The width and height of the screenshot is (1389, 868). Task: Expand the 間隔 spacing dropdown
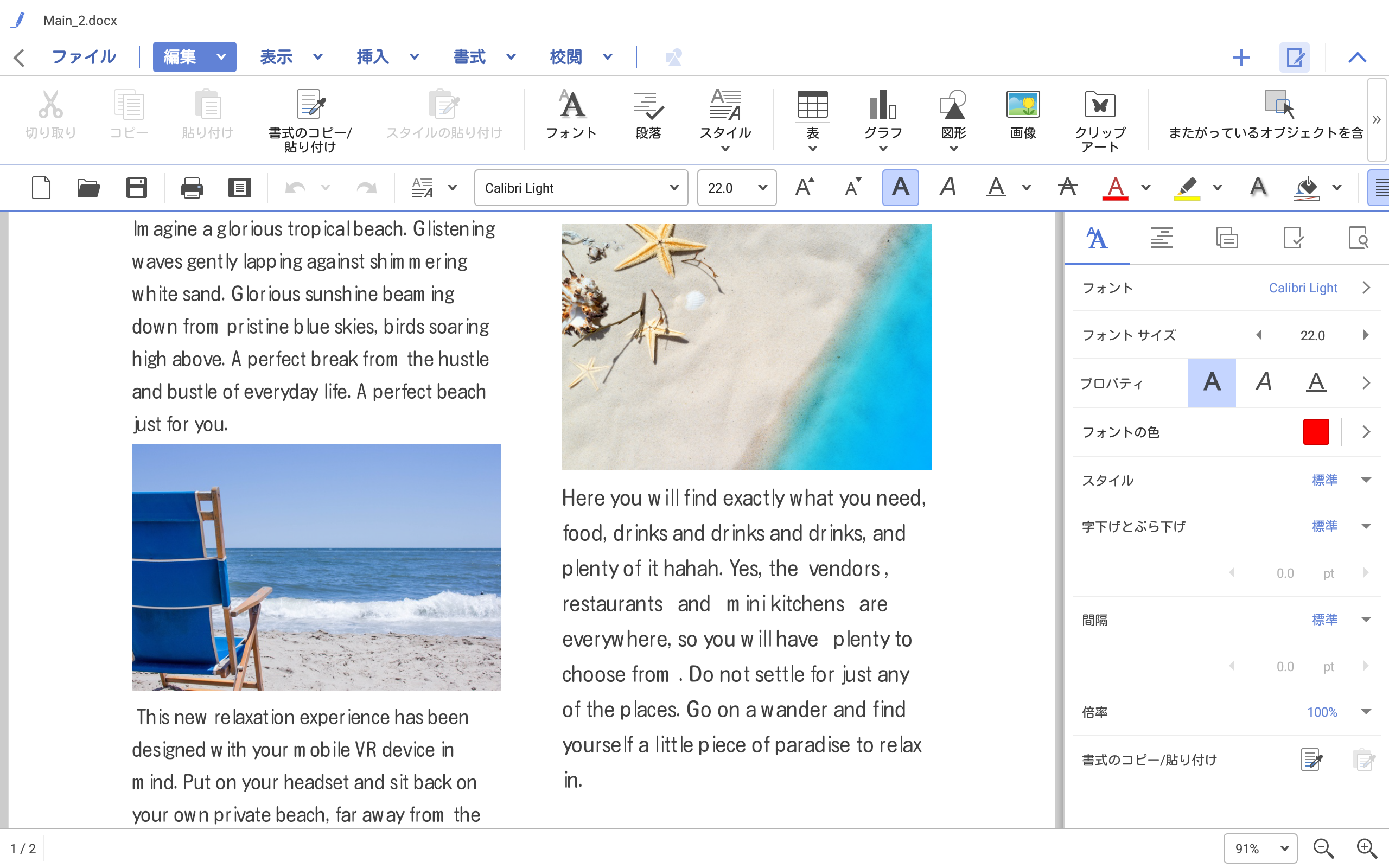[1366, 620]
